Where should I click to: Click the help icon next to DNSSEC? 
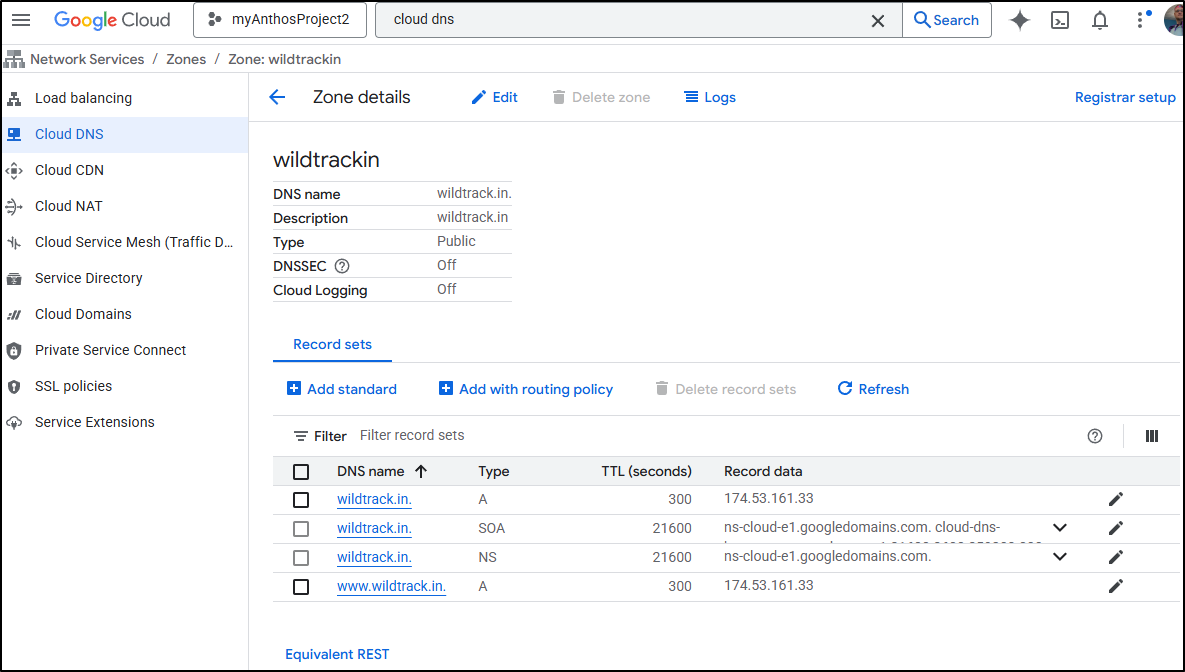342,266
